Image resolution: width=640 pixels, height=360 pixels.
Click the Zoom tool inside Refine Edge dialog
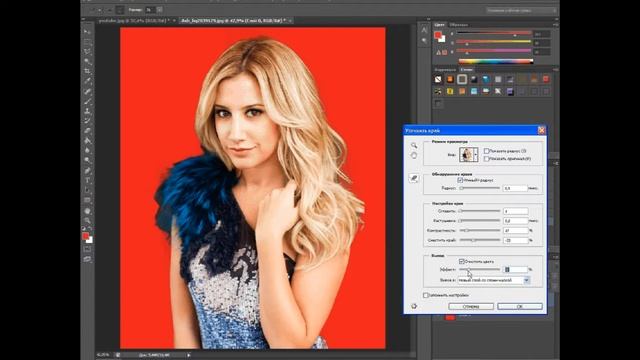tap(414, 146)
